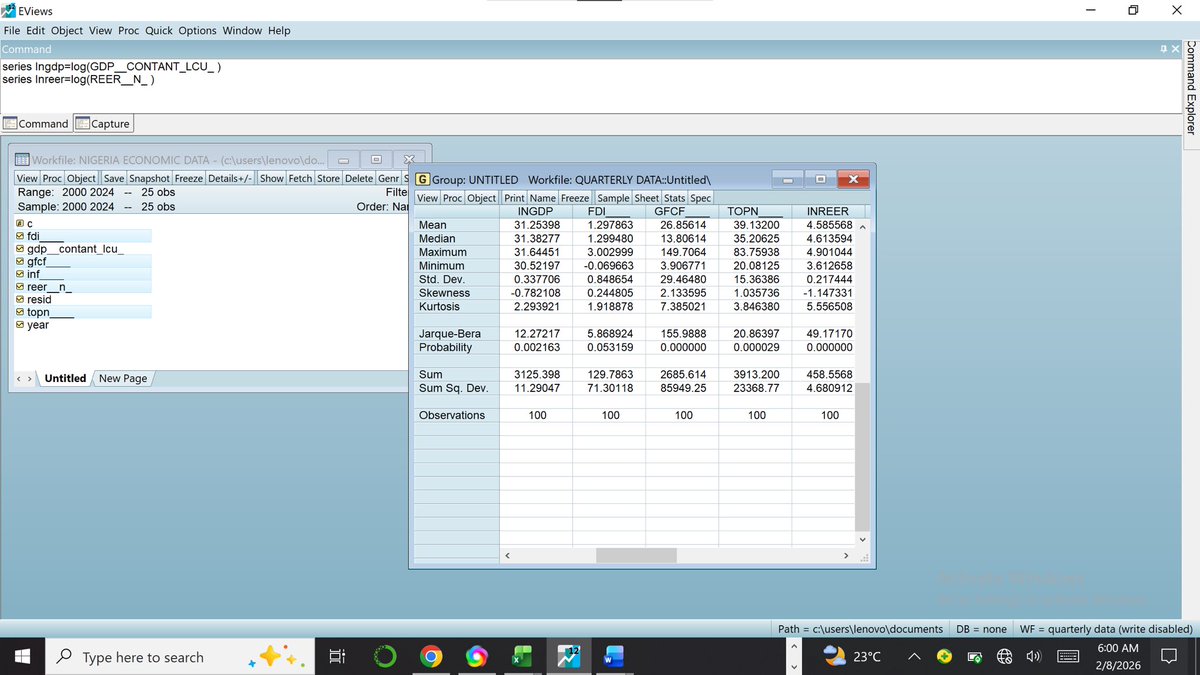Open Word from the taskbar

612,657
